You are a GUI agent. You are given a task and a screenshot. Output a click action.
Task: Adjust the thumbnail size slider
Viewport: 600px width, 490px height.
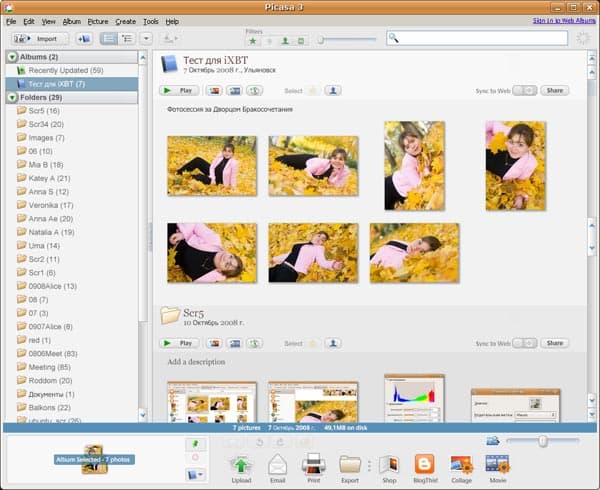pyautogui.click(x=542, y=441)
